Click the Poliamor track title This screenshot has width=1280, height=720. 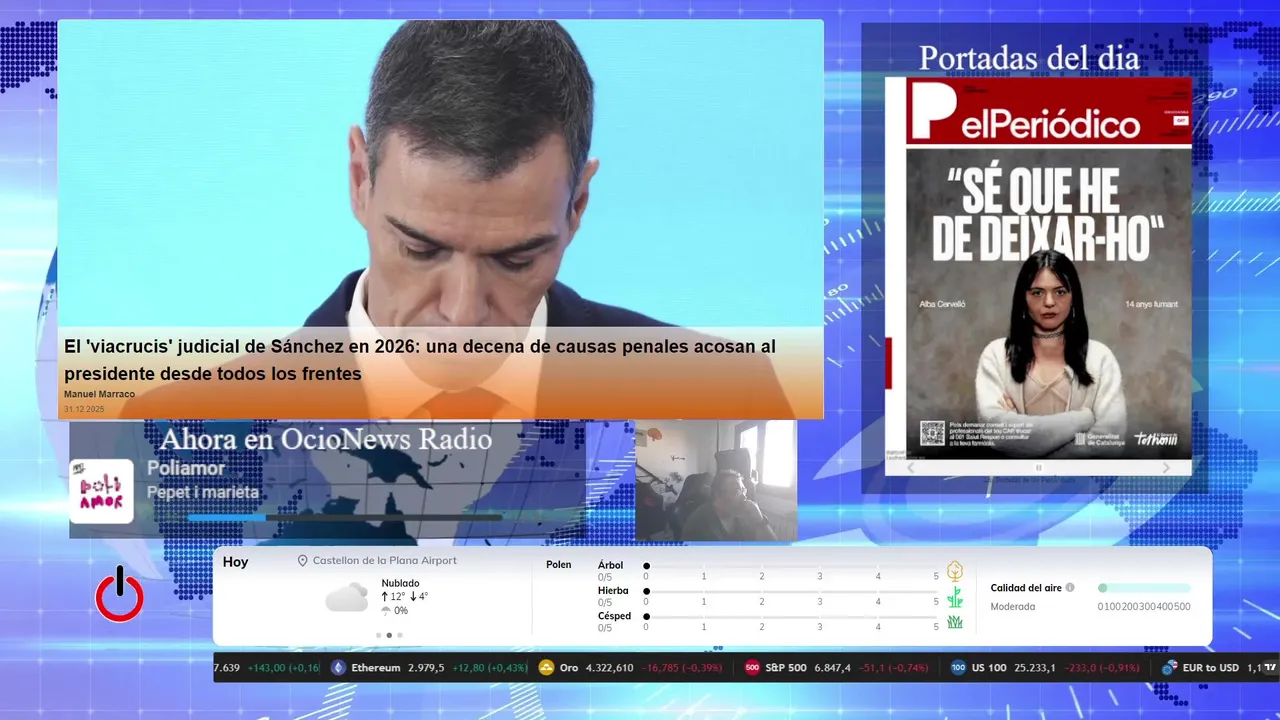[x=186, y=469]
